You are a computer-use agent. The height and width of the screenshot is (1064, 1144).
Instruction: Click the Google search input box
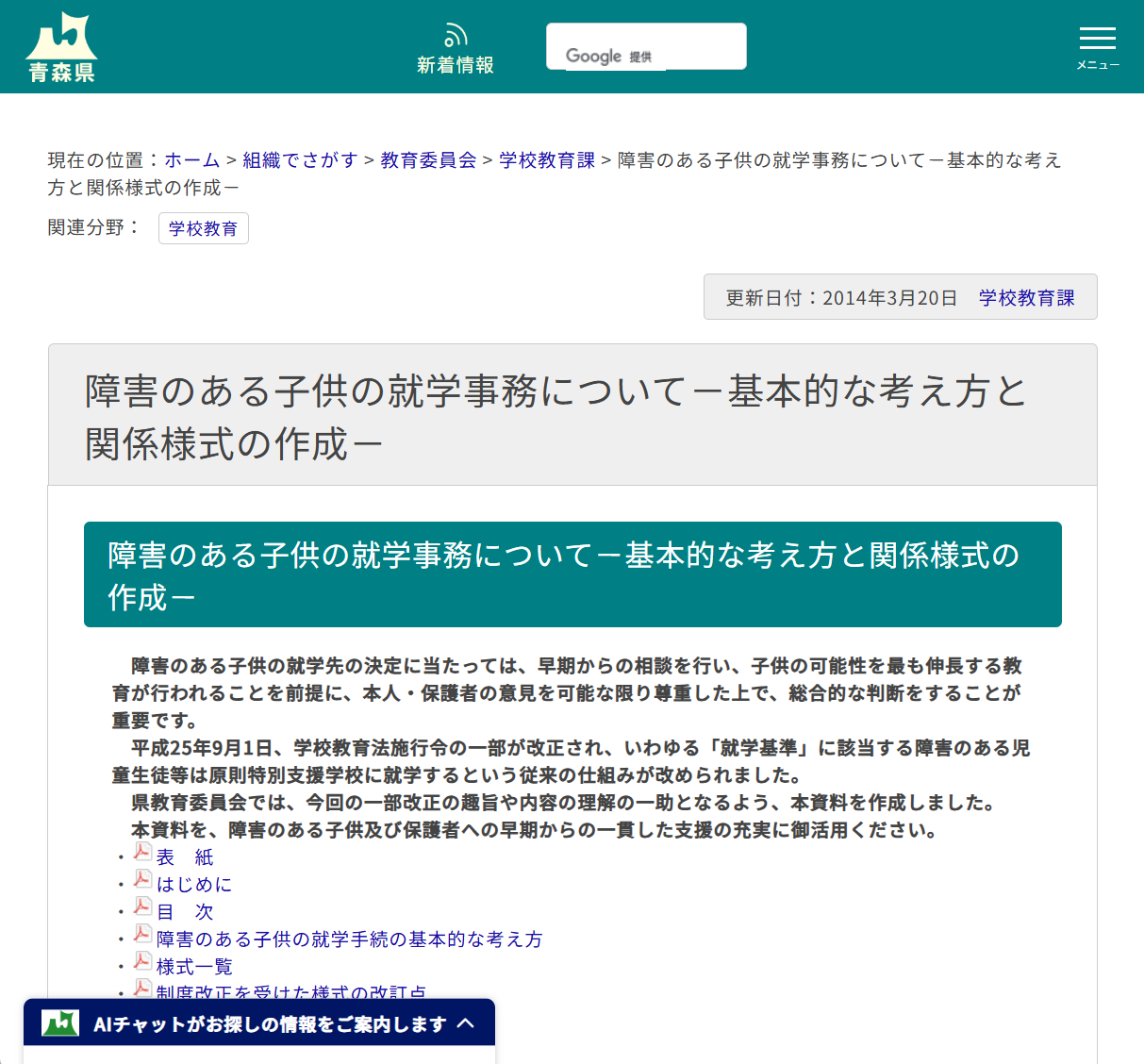coord(646,45)
